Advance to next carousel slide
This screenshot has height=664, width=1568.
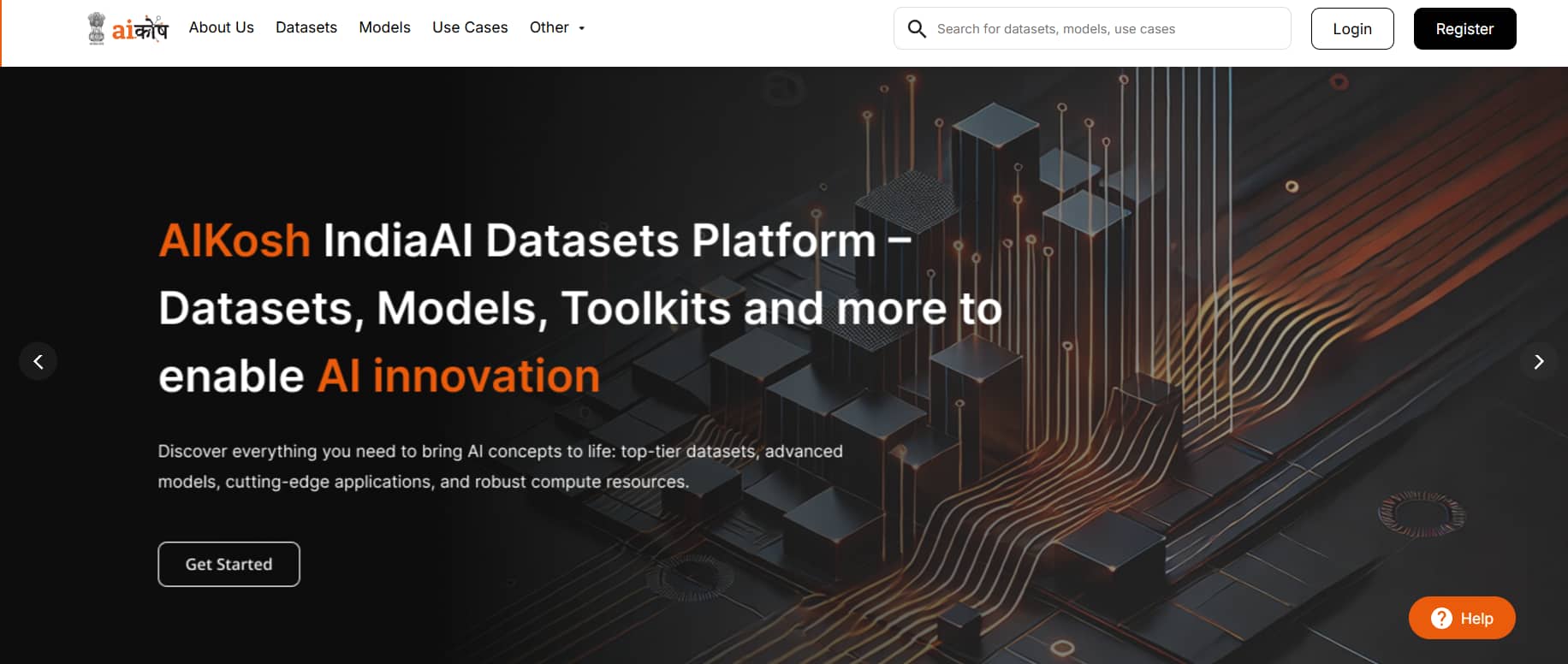pos(1538,361)
